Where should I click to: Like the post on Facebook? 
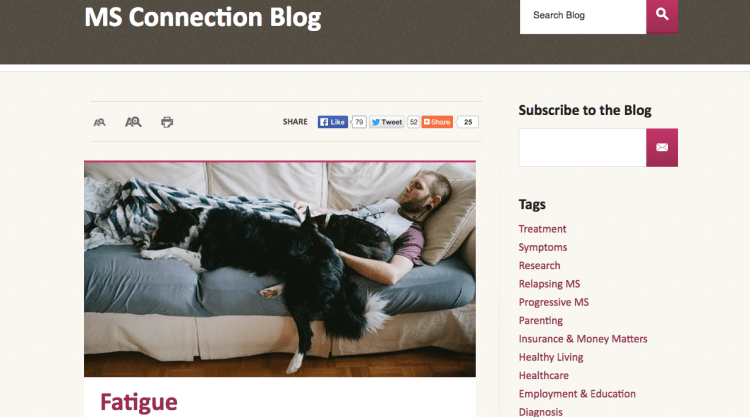pyautogui.click(x=333, y=122)
